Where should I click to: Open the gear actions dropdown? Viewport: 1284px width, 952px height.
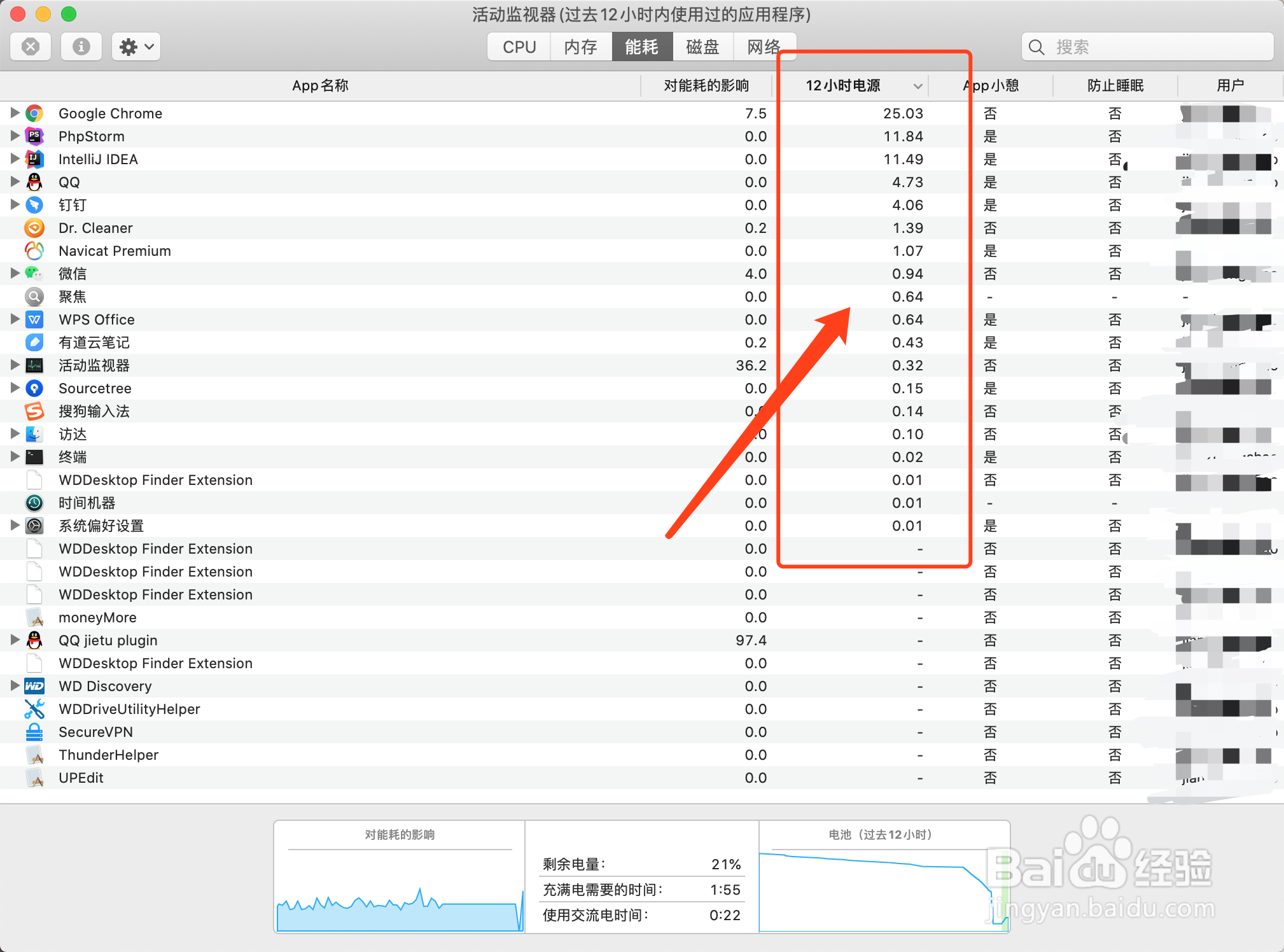136,46
